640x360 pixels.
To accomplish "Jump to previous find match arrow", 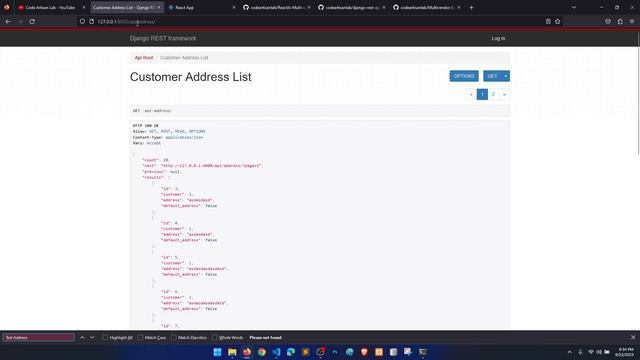I will 82,338.
